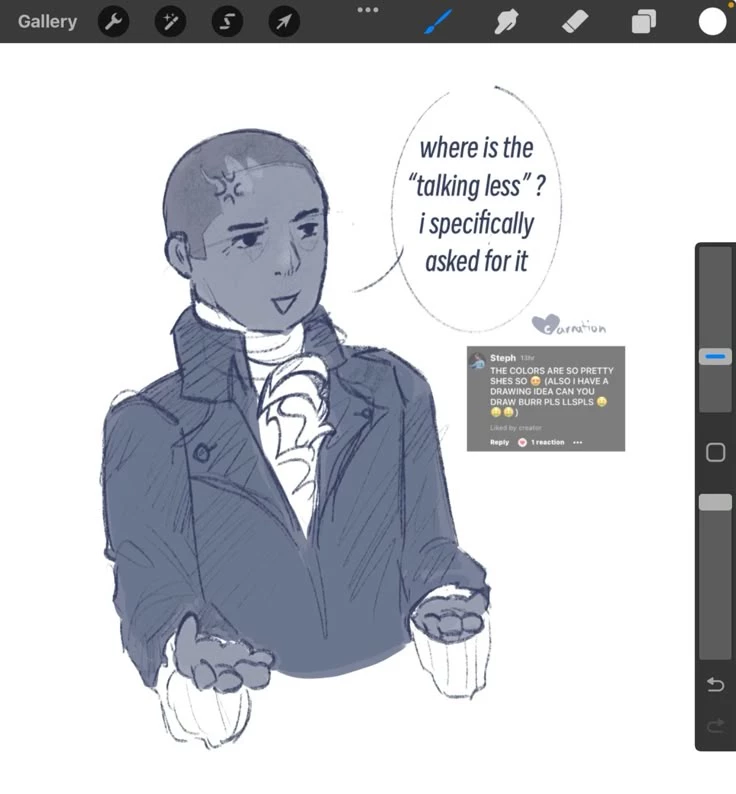Adjust the brush opacity slider handle
The image size is (736, 794).
(715, 502)
